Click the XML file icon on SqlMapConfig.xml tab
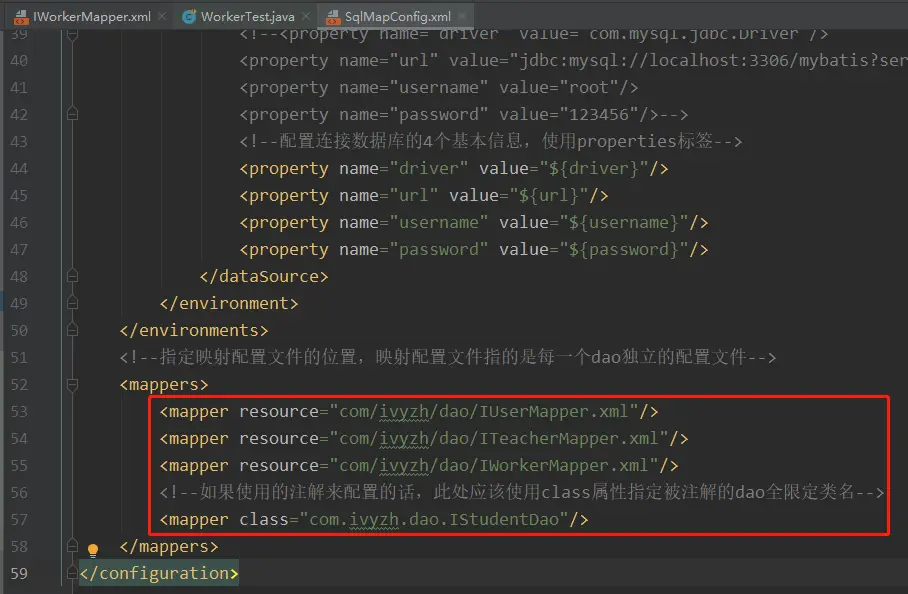 333,17
